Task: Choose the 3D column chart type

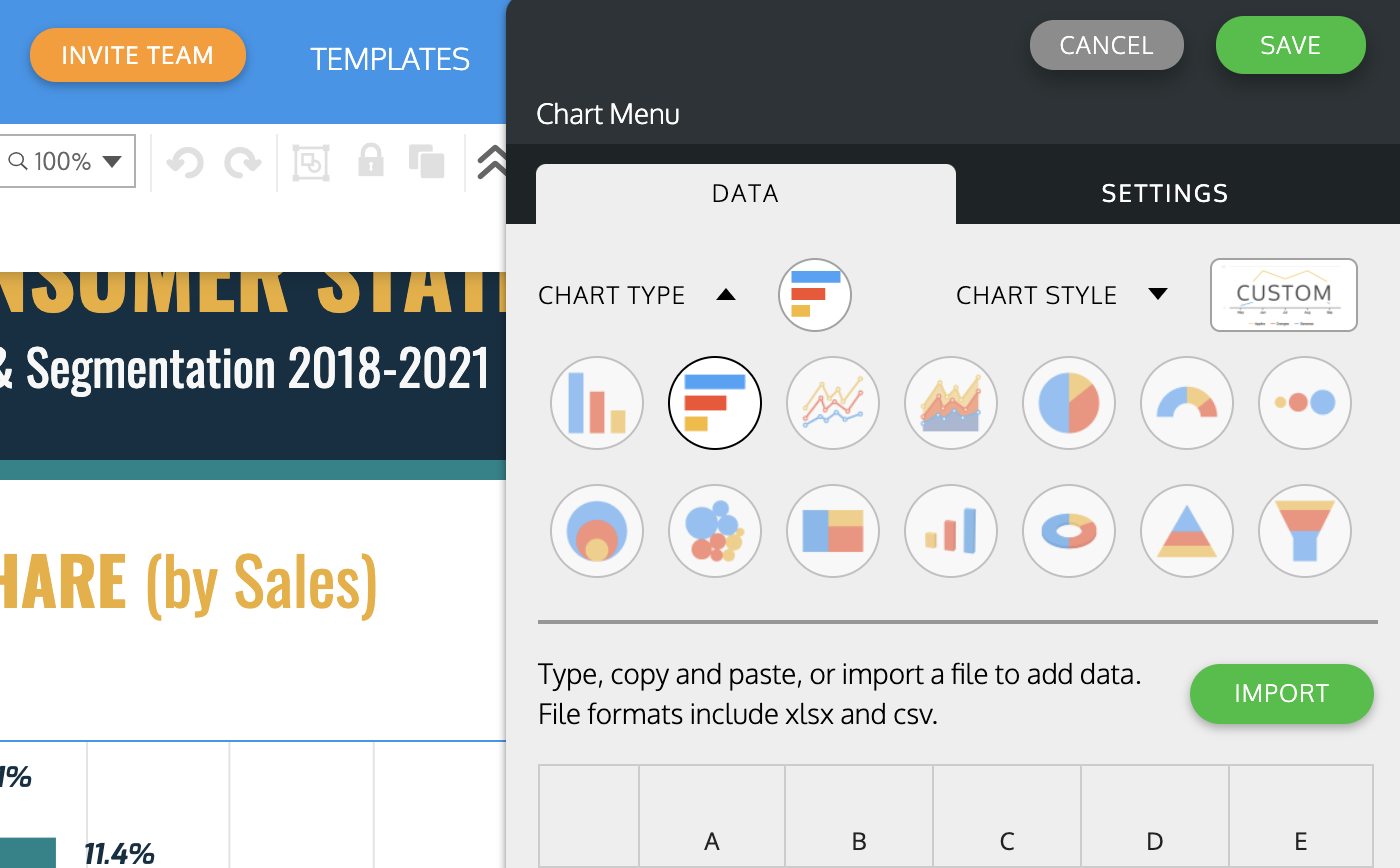Action: (951, 531)
